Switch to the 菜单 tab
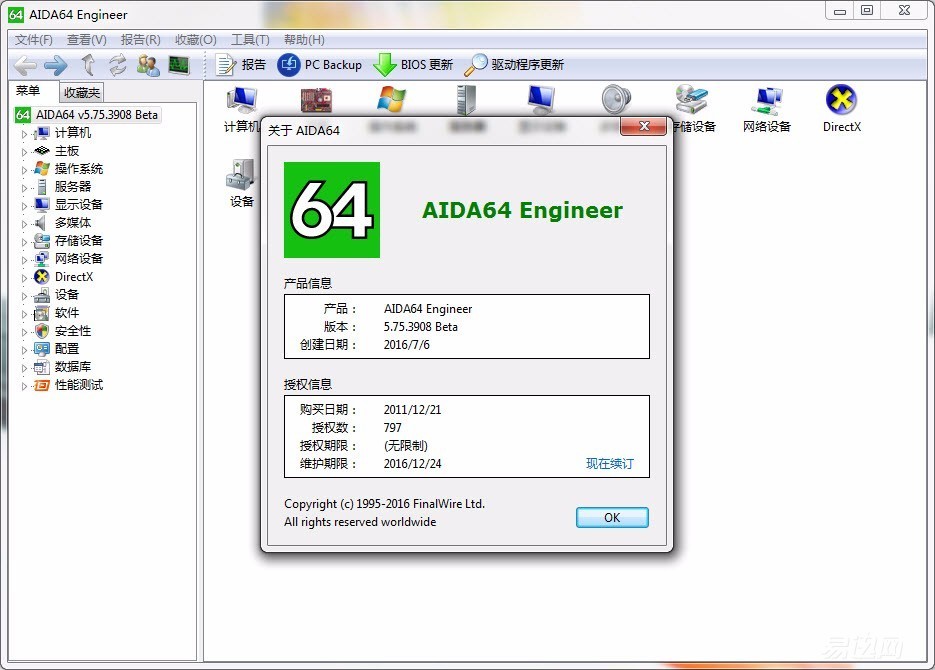935x670 pixels. [x=28, y=91]
